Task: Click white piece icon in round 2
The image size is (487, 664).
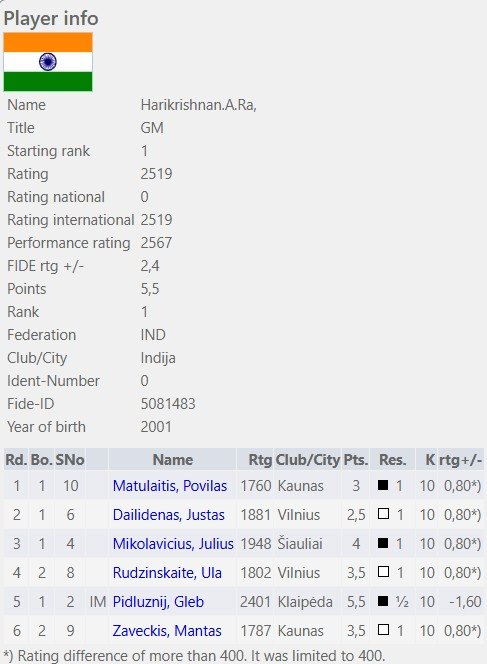Action: pos(383,514)
